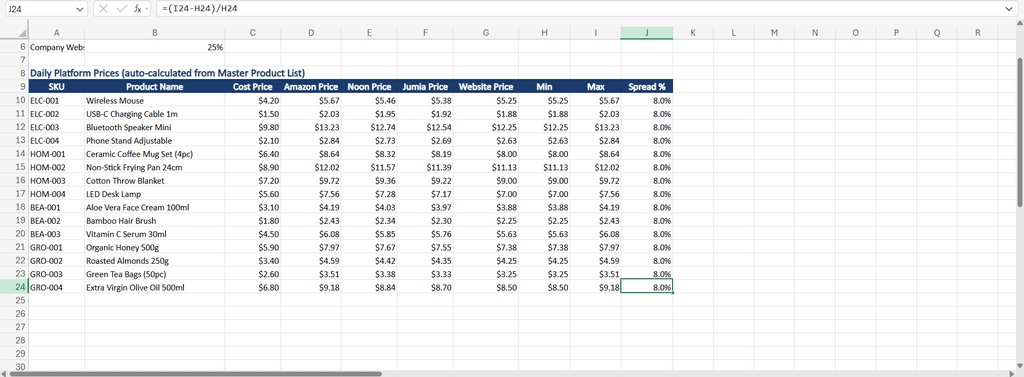This screenshot has width=1024, height=377.
Task: Select row 30 header
Action: tap(14, 367)
